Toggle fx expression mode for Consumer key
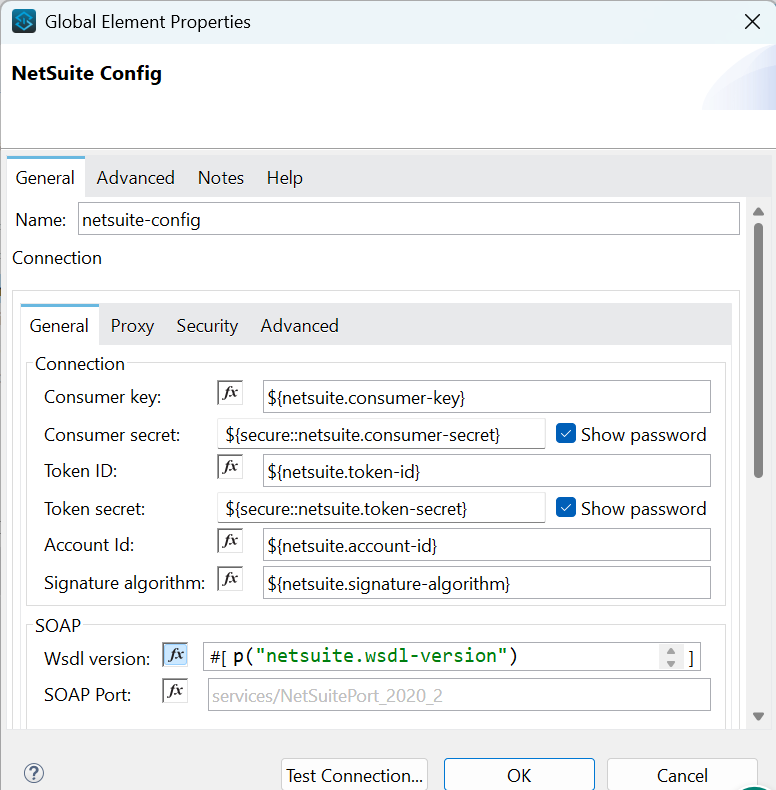Screen dimensions: 776x790 click(x=230, y=393)
